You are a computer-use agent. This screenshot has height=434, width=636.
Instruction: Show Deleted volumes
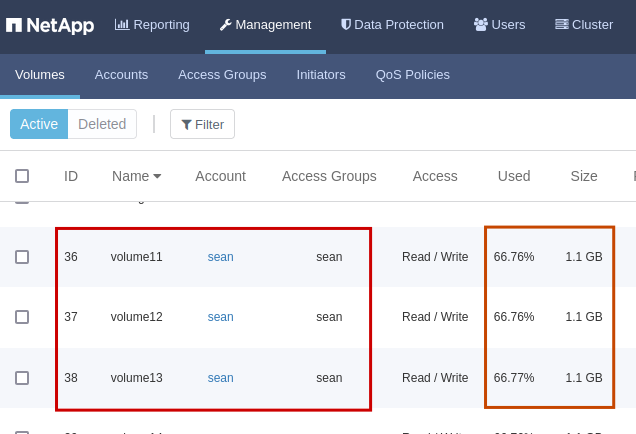102,124
